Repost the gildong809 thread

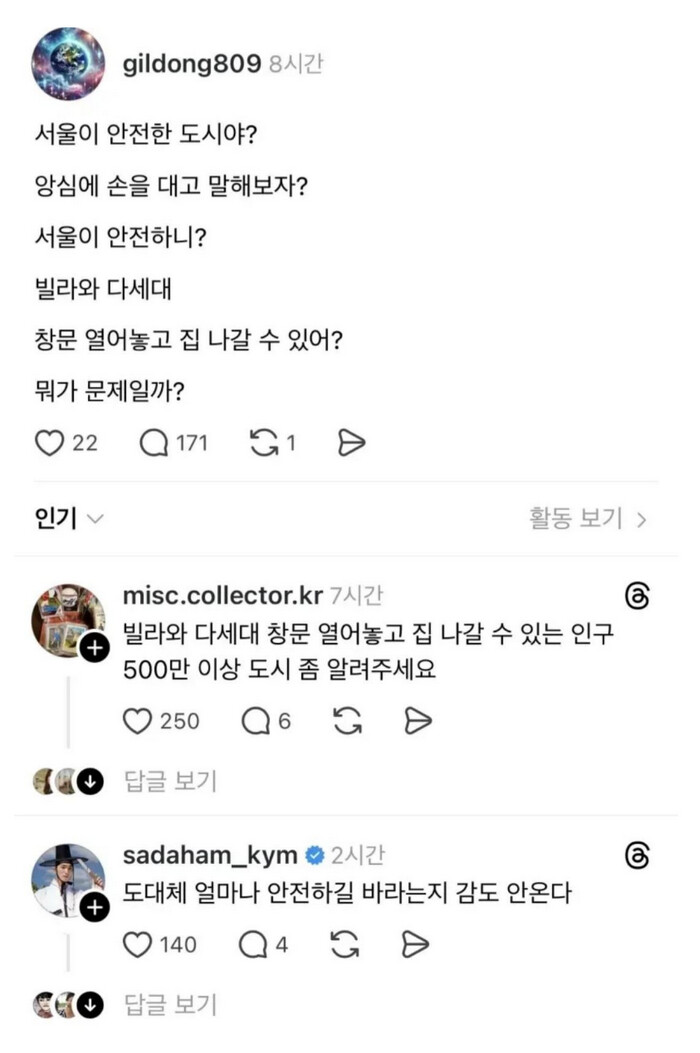(x=264, y=443)
